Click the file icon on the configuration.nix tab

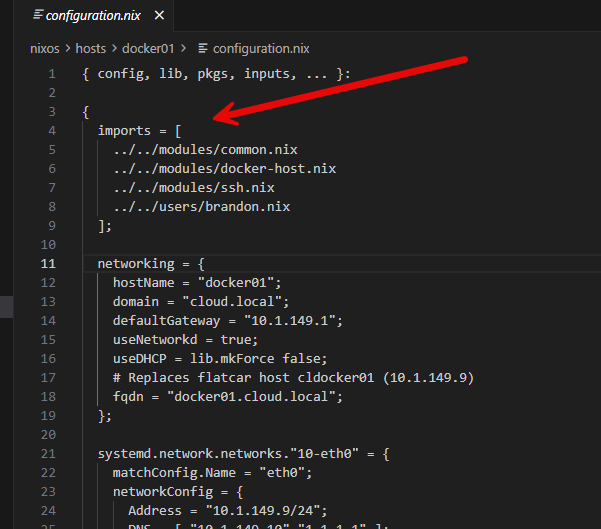click(38, 15)
